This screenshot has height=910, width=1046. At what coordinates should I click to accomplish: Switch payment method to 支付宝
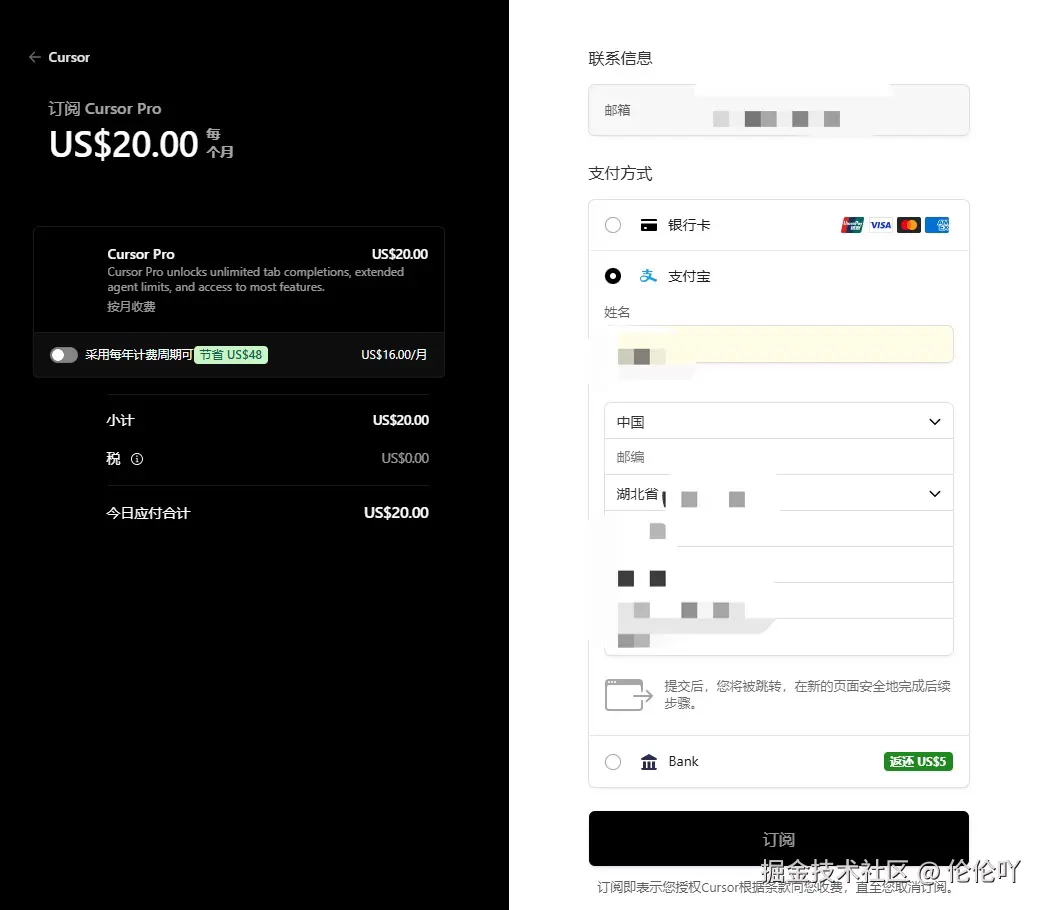click(x=613, y=276)
